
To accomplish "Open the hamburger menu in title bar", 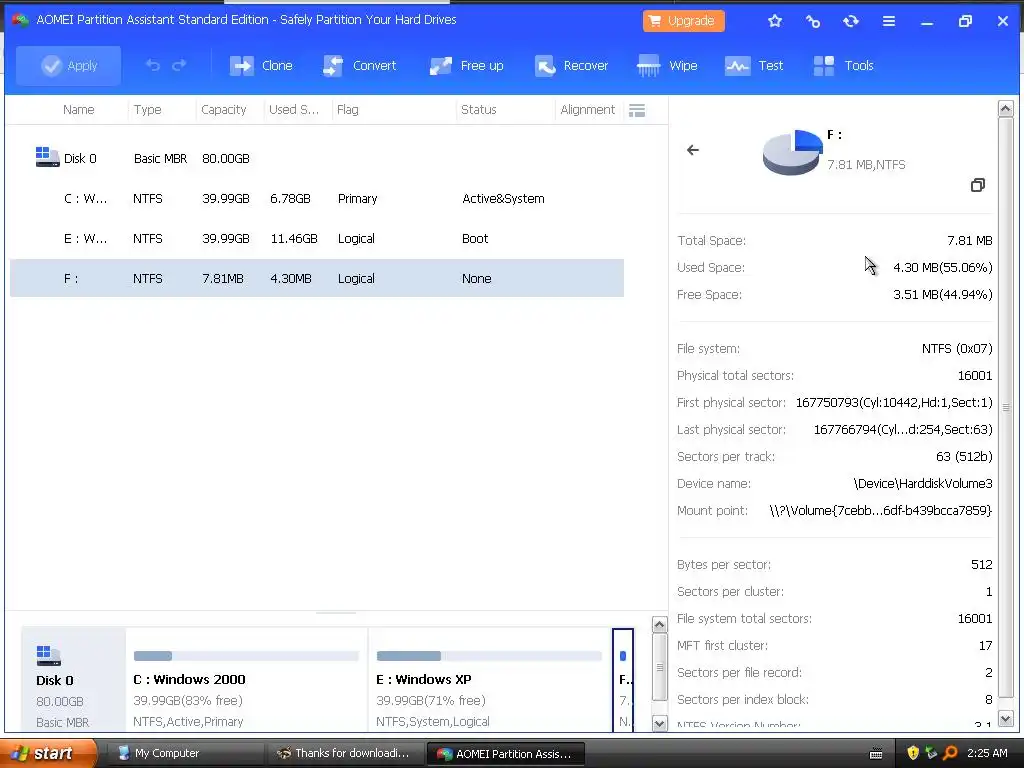I will coord(889,21).
